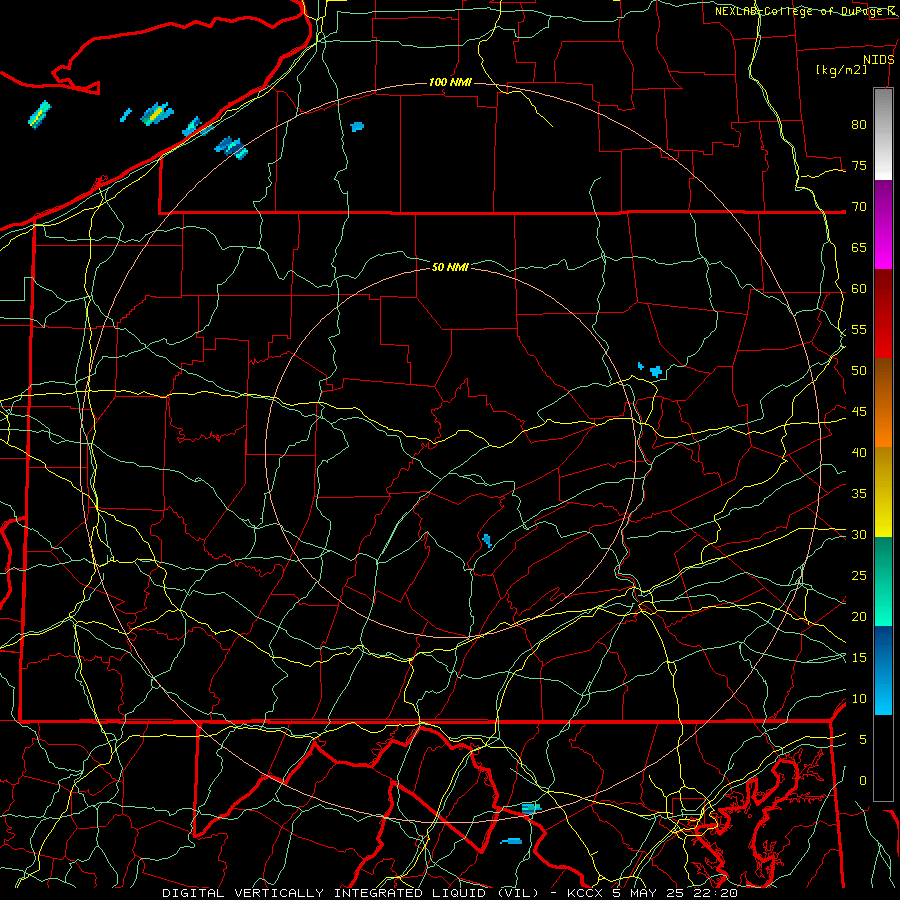
Task: Click the scale value "35"
Action: 859,494
